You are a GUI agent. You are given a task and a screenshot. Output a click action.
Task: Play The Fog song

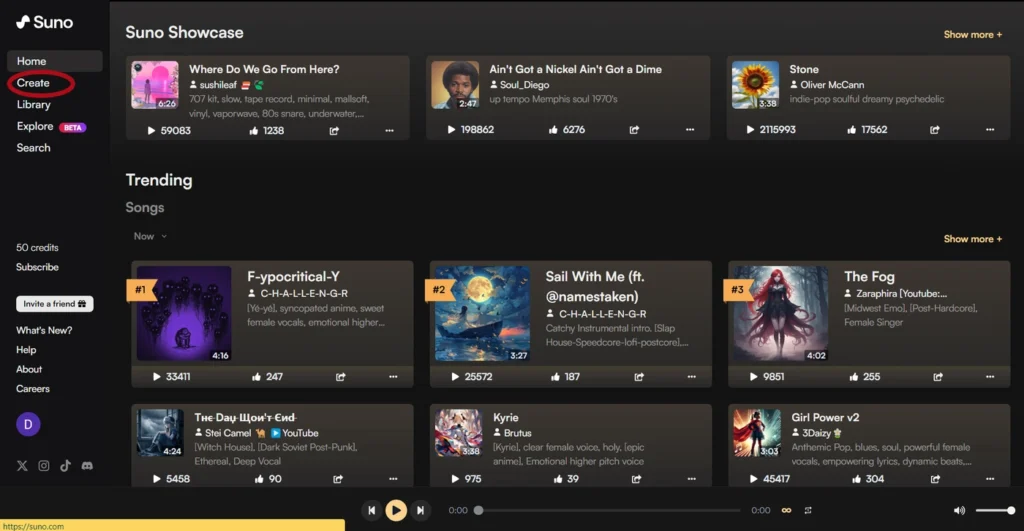point(754,377)
